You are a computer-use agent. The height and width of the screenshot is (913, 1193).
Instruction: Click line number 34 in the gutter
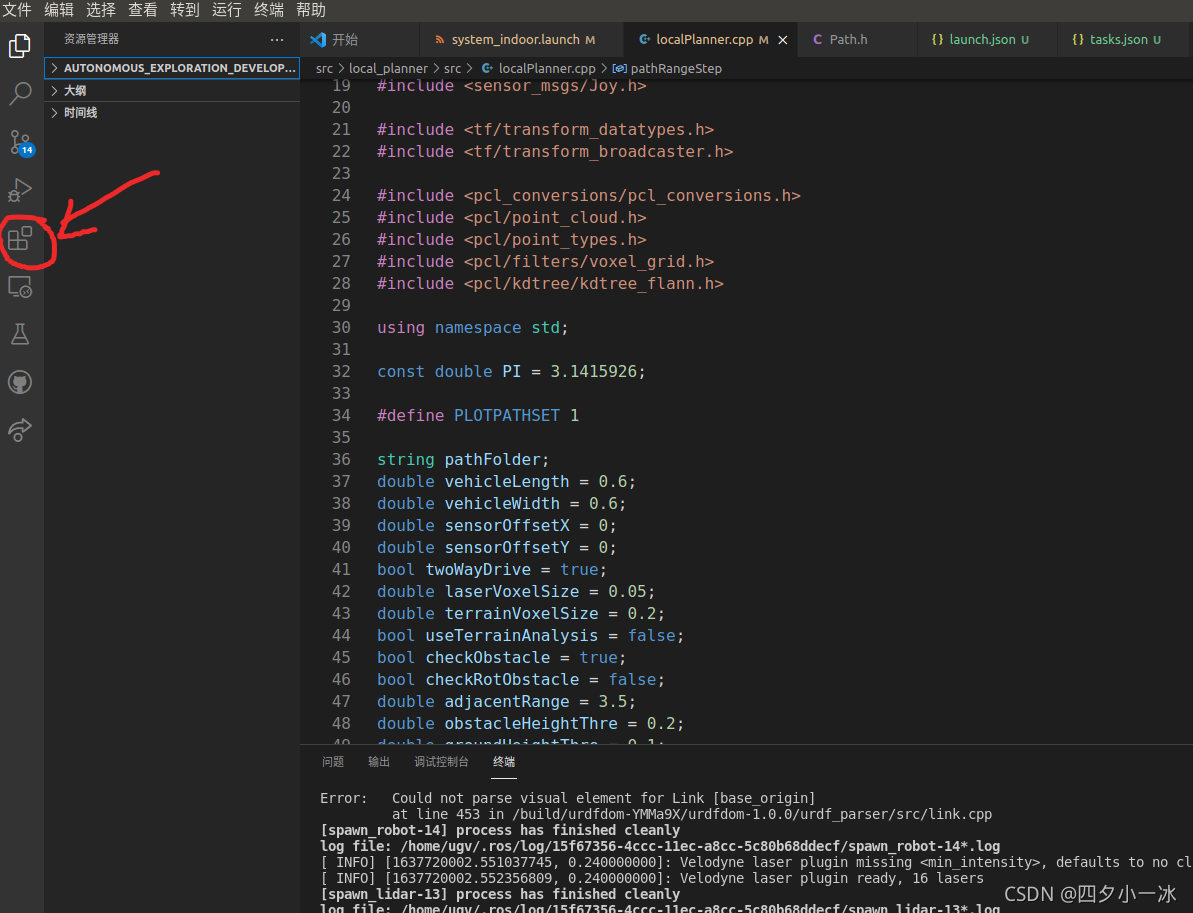341,415
